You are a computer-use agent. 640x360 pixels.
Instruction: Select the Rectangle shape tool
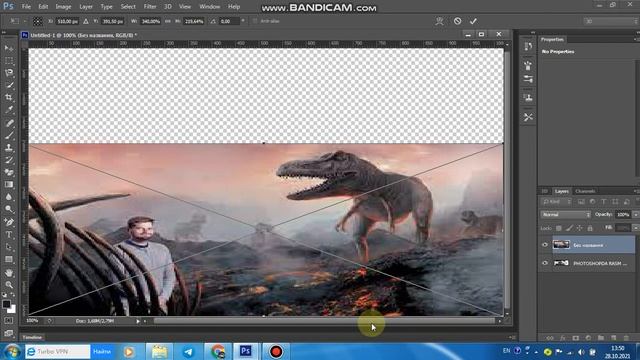[9, 259]
